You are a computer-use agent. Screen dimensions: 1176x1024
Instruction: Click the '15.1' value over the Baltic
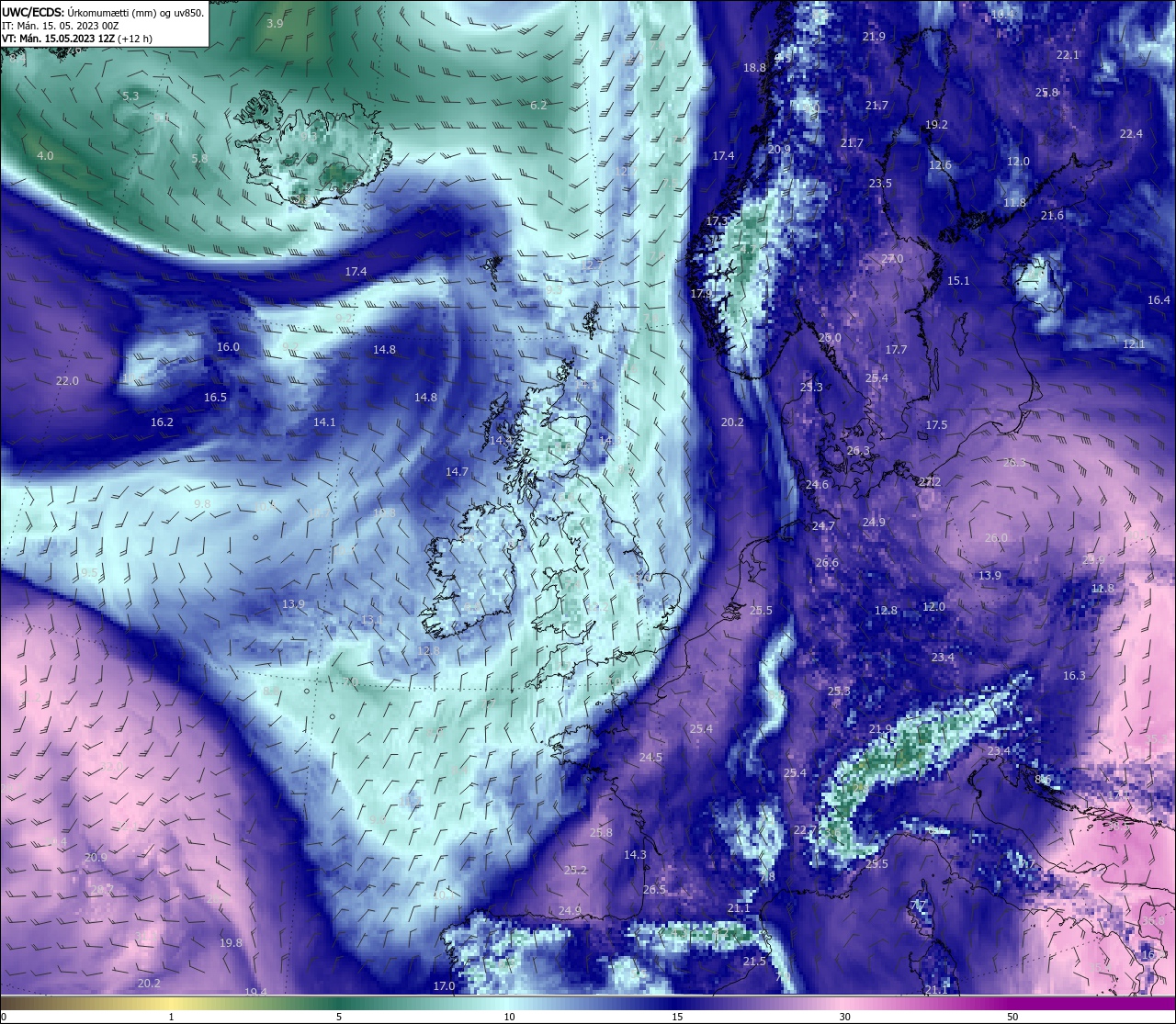(x=958, y=281)
